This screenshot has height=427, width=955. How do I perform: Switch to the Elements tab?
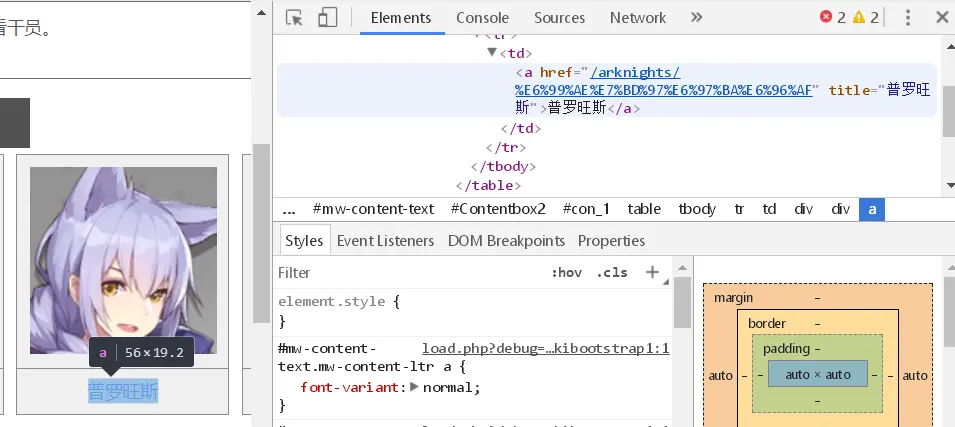tap(401, 18)
